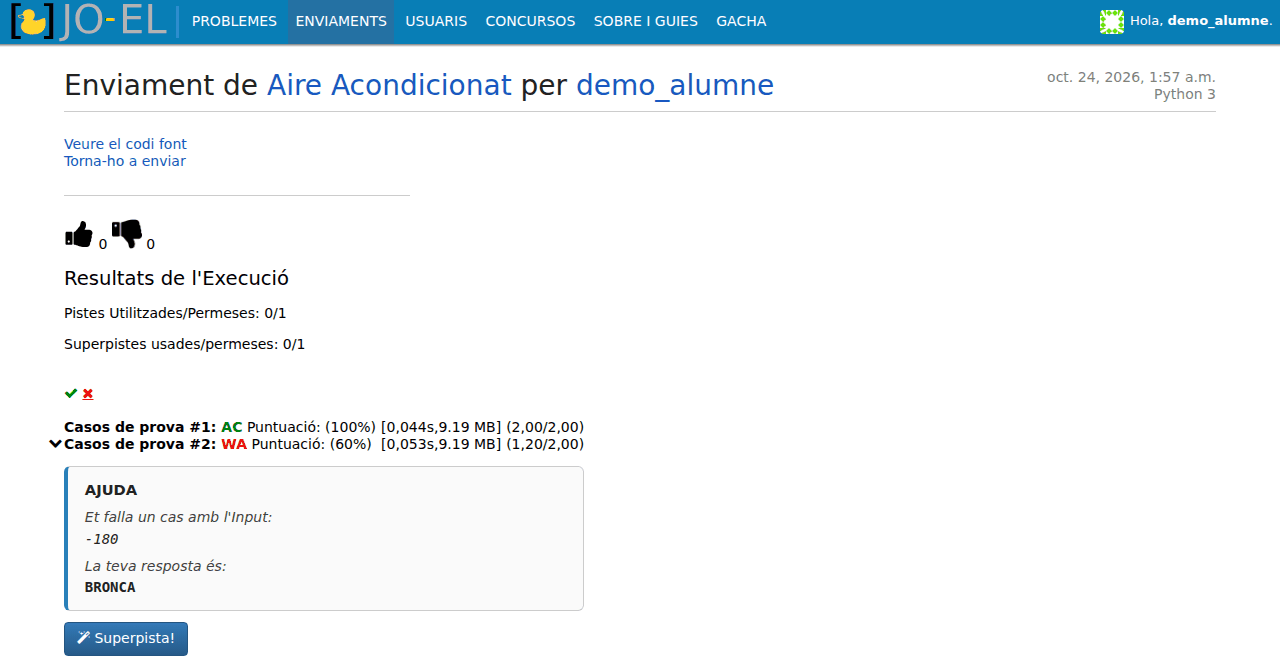1280x670 pixels.
Task: Click the 'Et falla un cas amb l'Input:' text
Action: 178,517
